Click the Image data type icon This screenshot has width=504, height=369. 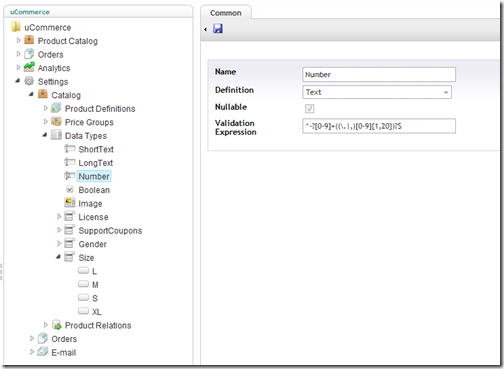[70, 203]
